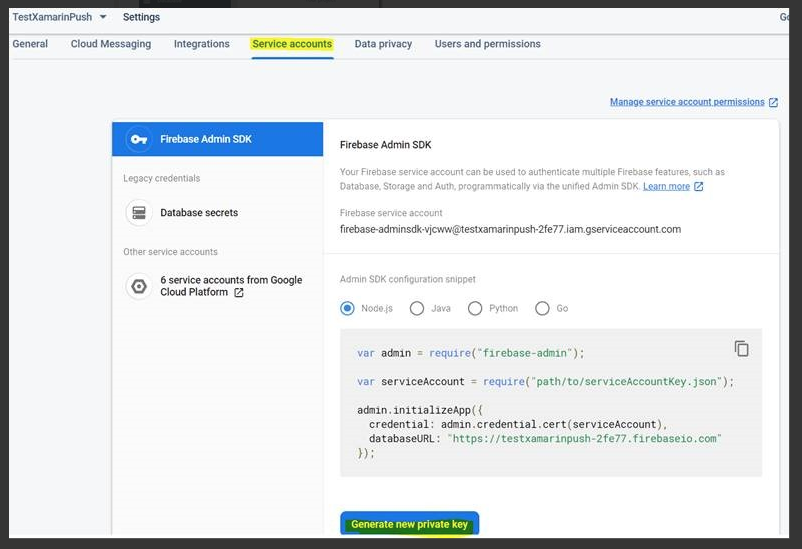
Task: Go to the Integrations tab
Action: pos(202,44)
